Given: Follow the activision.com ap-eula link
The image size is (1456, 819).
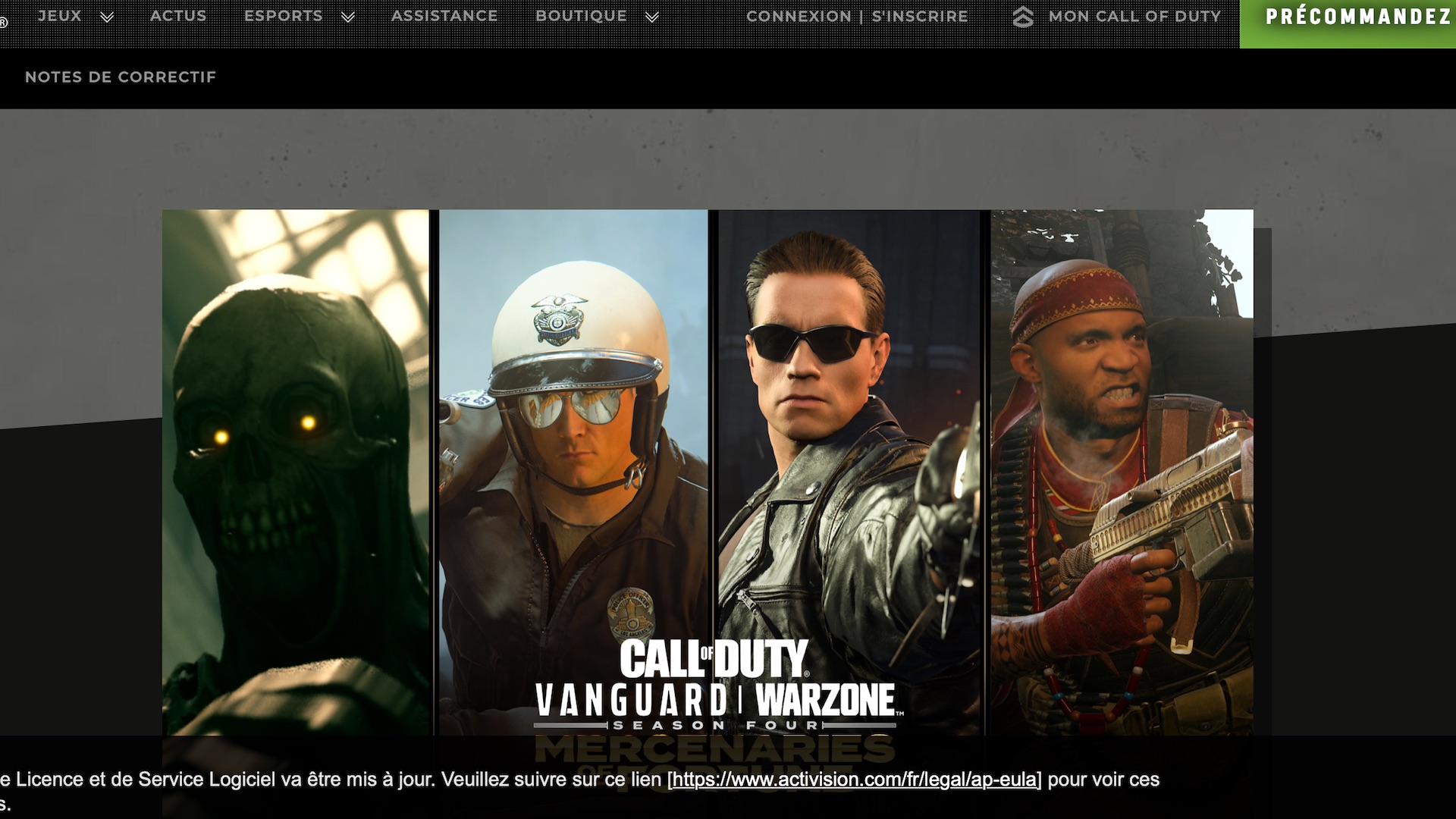Looking at the screenshot, I should (854, 780).
